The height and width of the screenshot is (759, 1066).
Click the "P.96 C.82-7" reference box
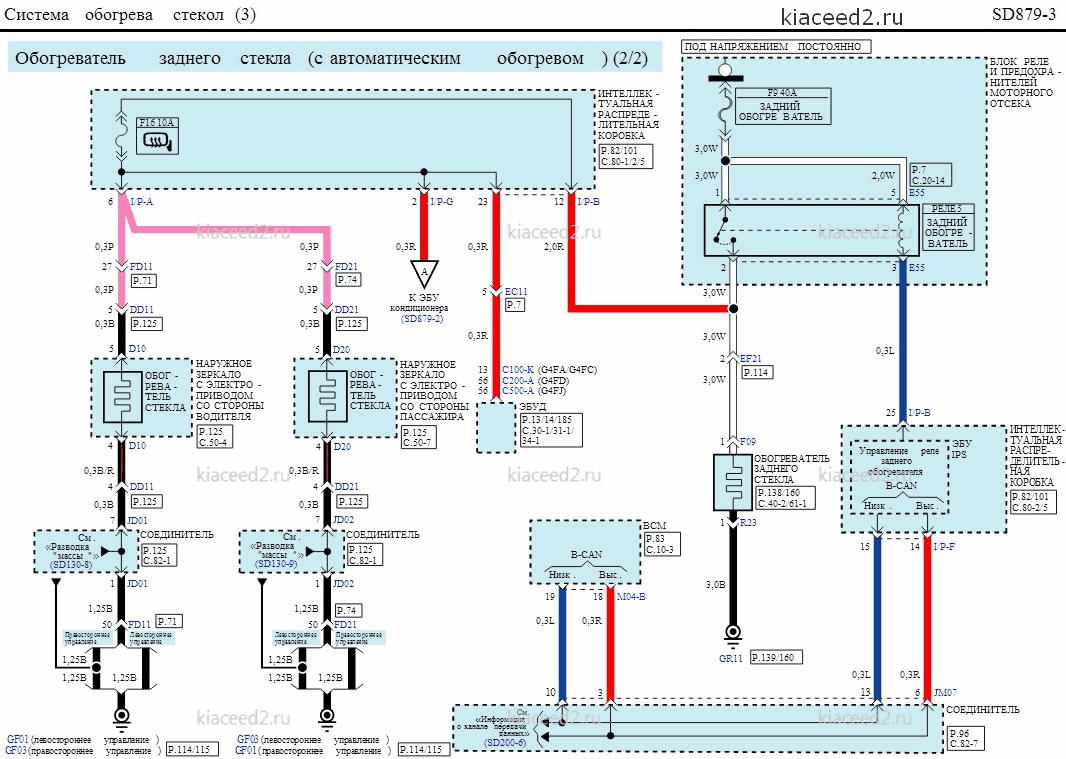(965, 739)
